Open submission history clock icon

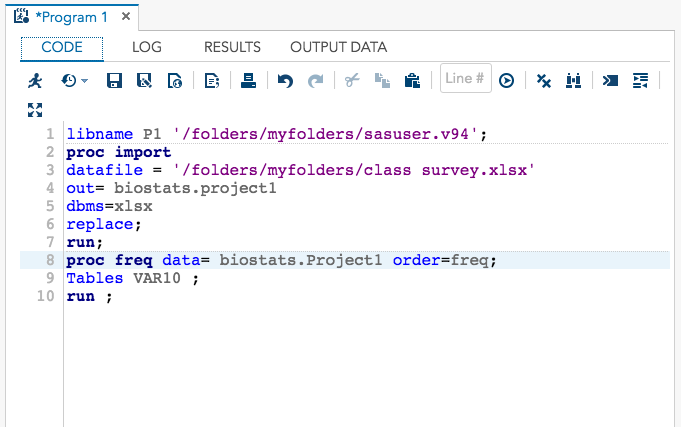click(69, 81)
